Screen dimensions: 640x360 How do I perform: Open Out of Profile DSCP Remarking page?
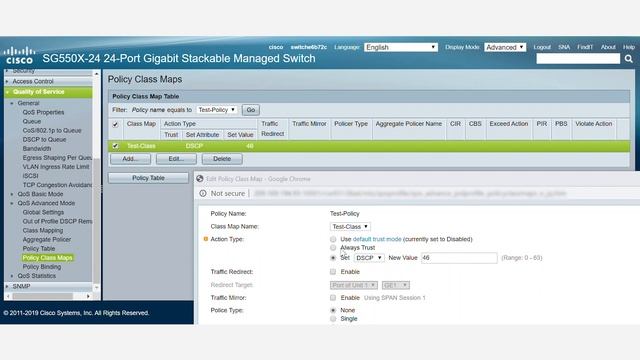tap(57, 221)
